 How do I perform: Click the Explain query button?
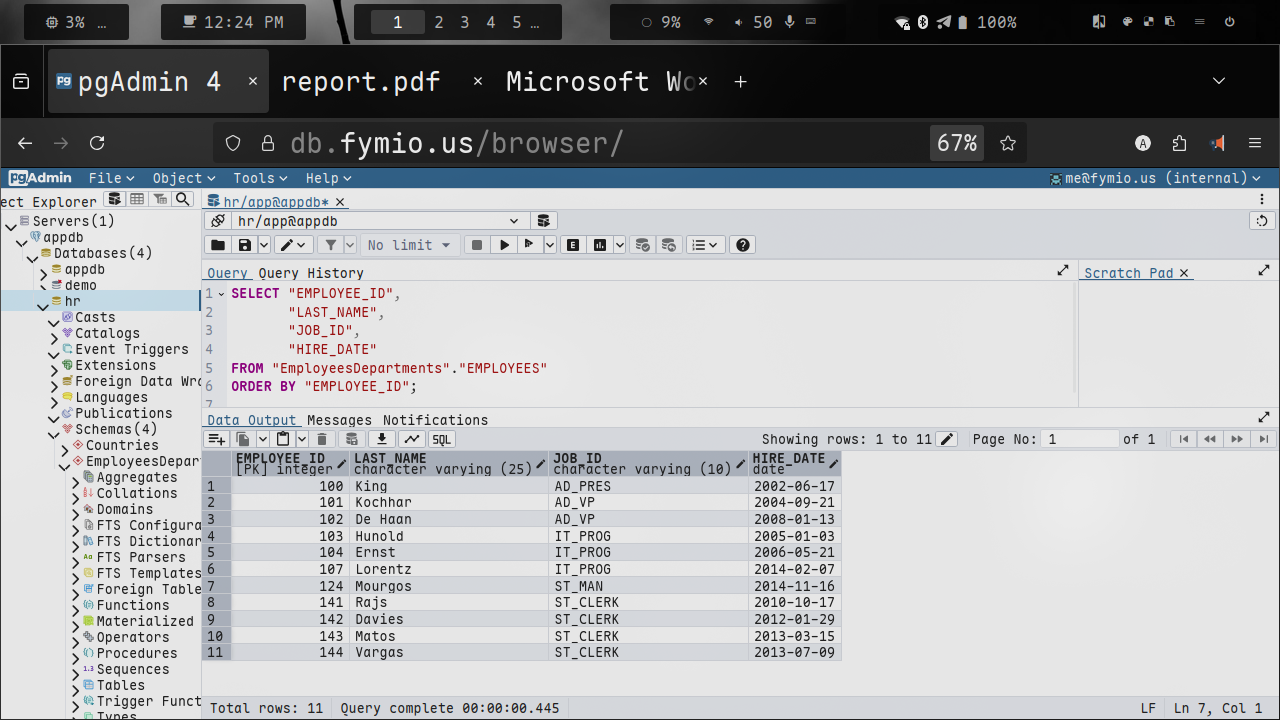tap(573, 245)
